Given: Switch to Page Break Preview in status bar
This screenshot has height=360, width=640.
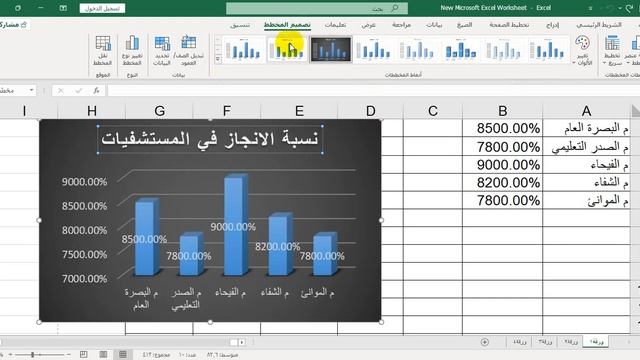Looking at the screenshot, I should click(x=83, y=355).
